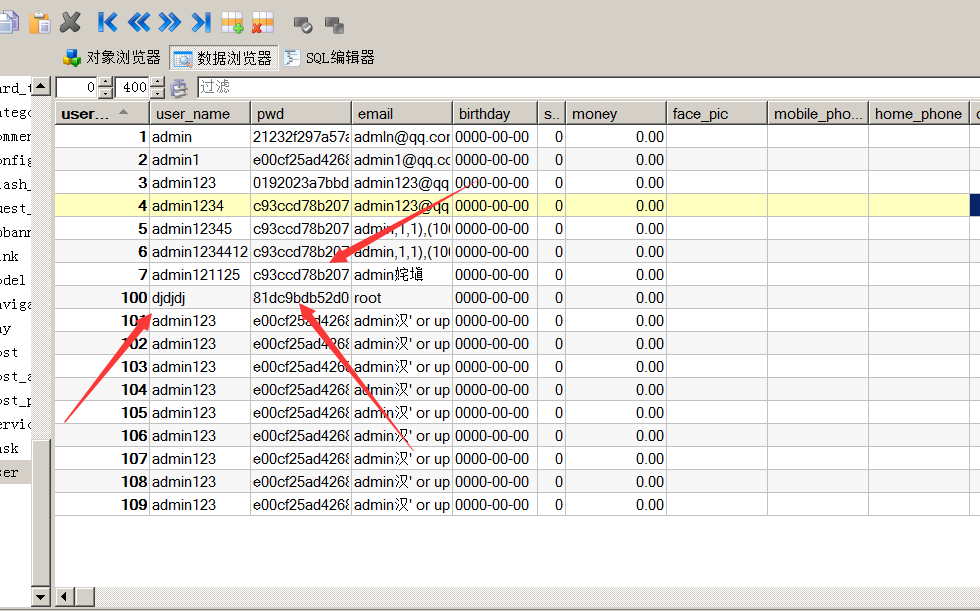The width and height of the screenshot is (980, 611).
Task: Select the user_name cell 'admin1234412'
Action: click(200, 252)
